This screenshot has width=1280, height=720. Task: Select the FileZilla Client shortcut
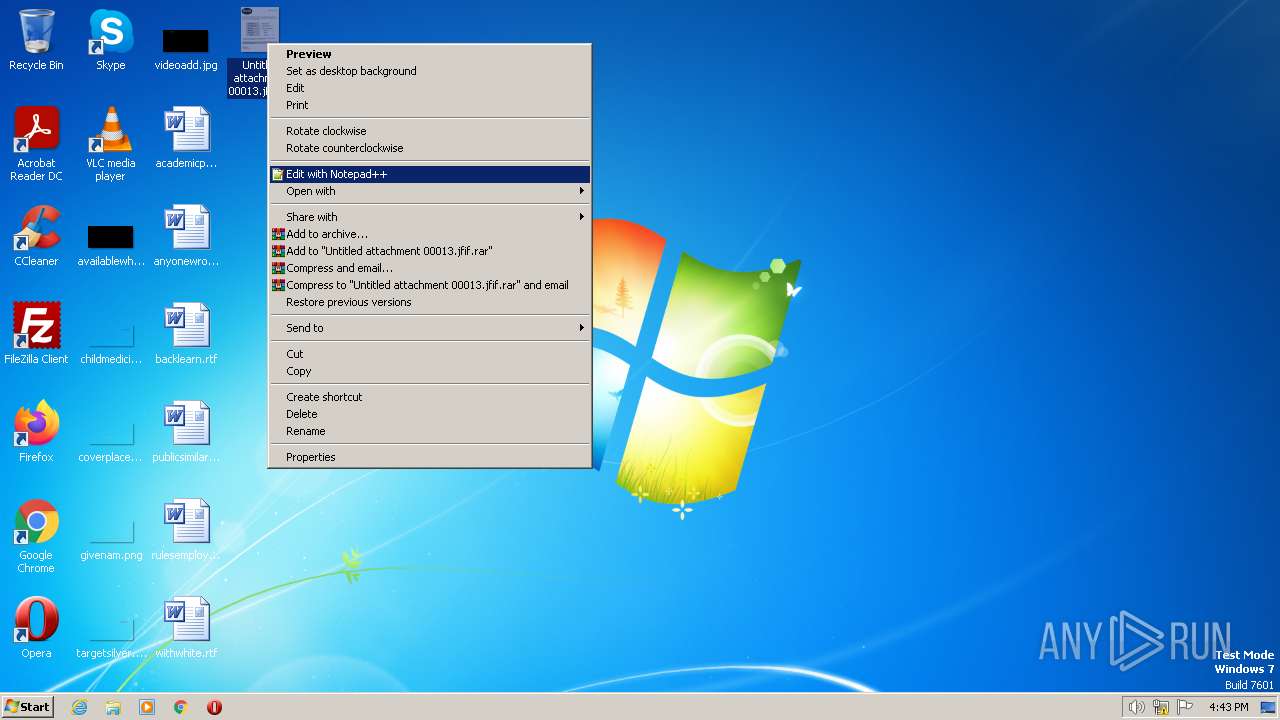(36, 334)
